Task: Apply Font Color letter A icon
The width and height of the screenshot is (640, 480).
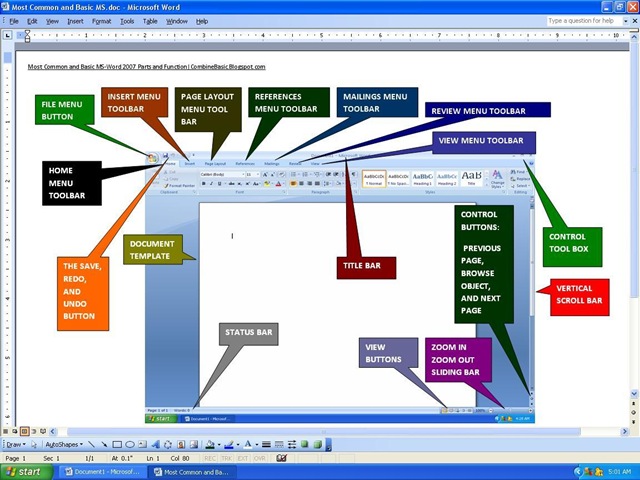Action: [x=247, y=444]
